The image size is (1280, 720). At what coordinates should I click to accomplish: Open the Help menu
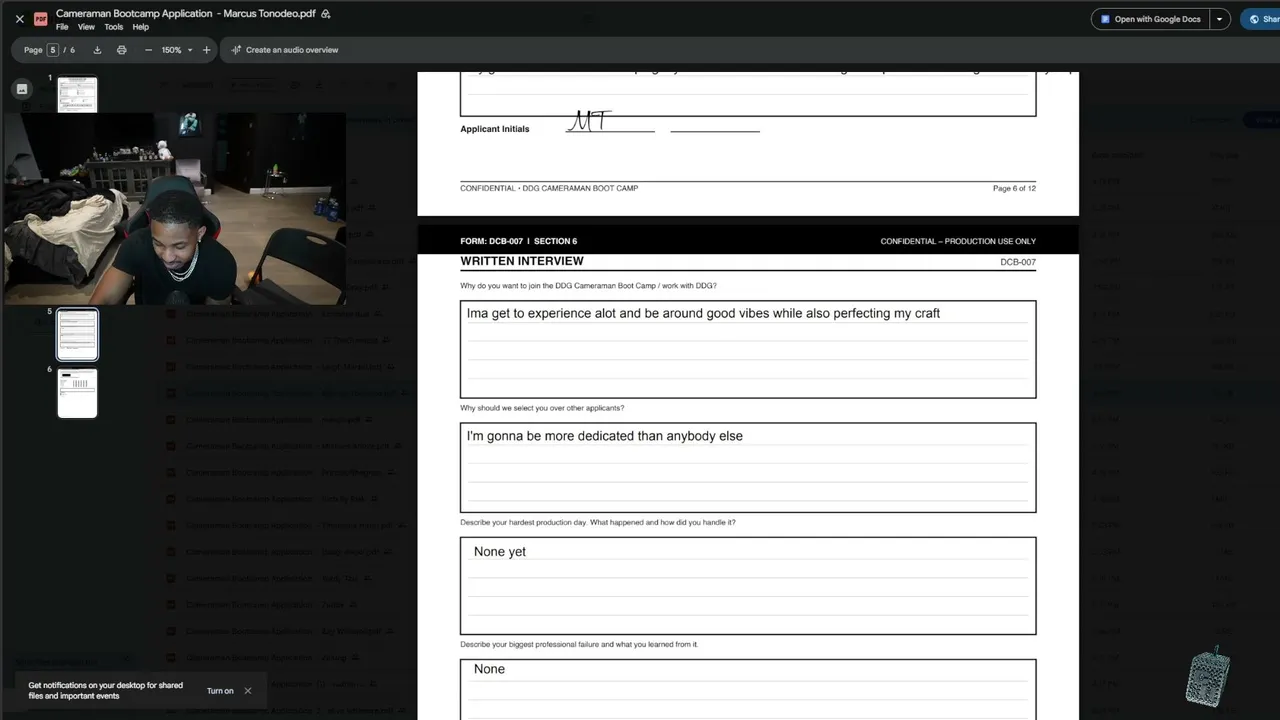(x=141, y=27)
